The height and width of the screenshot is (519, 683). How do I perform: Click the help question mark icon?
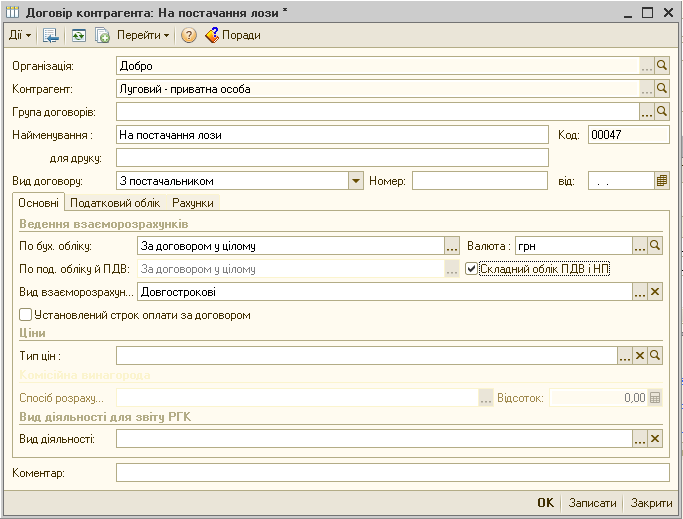coord(188,35)
